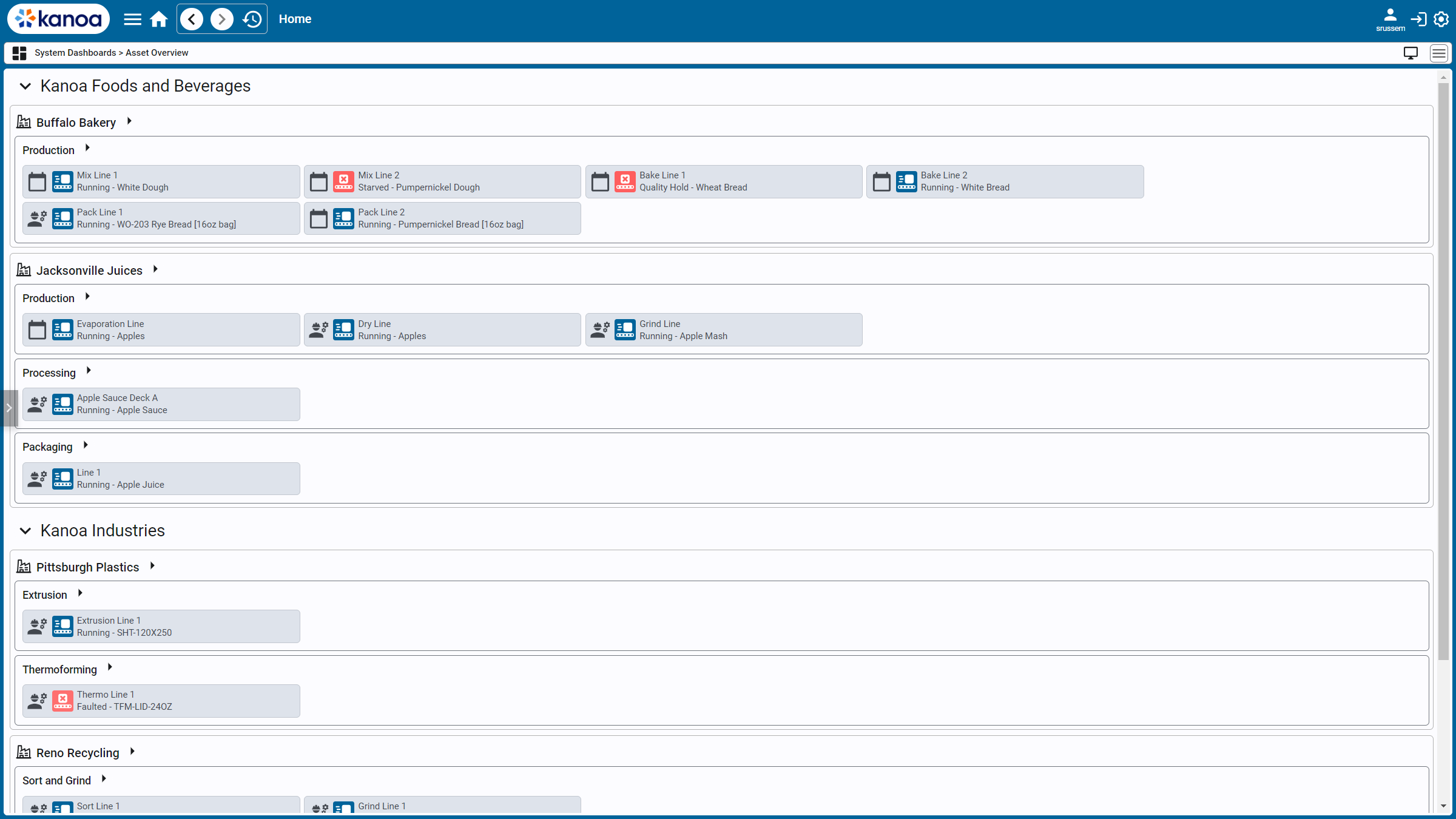Click the vertical scrollbar down arrow

tap(1443, 806)
